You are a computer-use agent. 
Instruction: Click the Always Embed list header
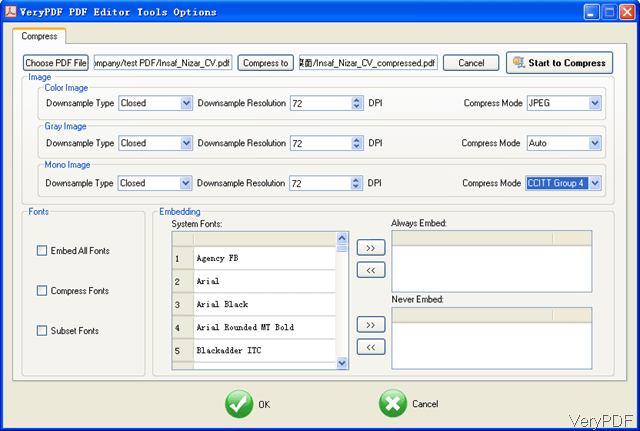(491, 239)
